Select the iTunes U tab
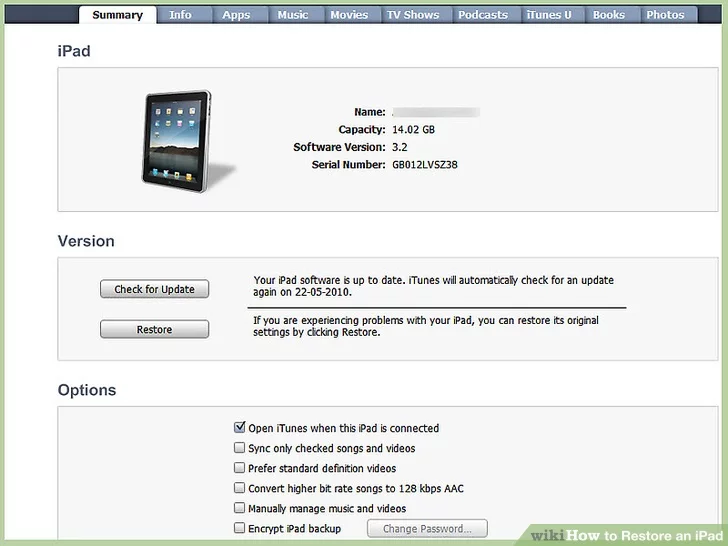Screen dimensions: 728x546 549,15
